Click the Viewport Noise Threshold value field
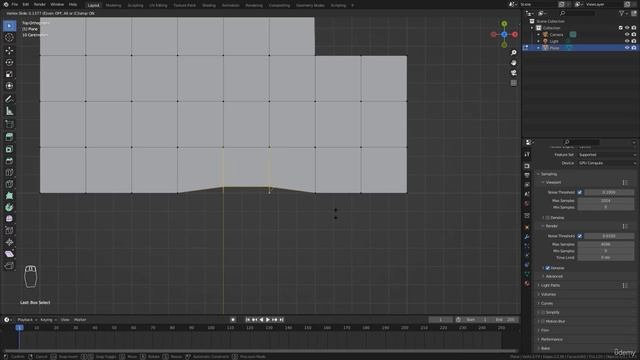 click(609, 192)
